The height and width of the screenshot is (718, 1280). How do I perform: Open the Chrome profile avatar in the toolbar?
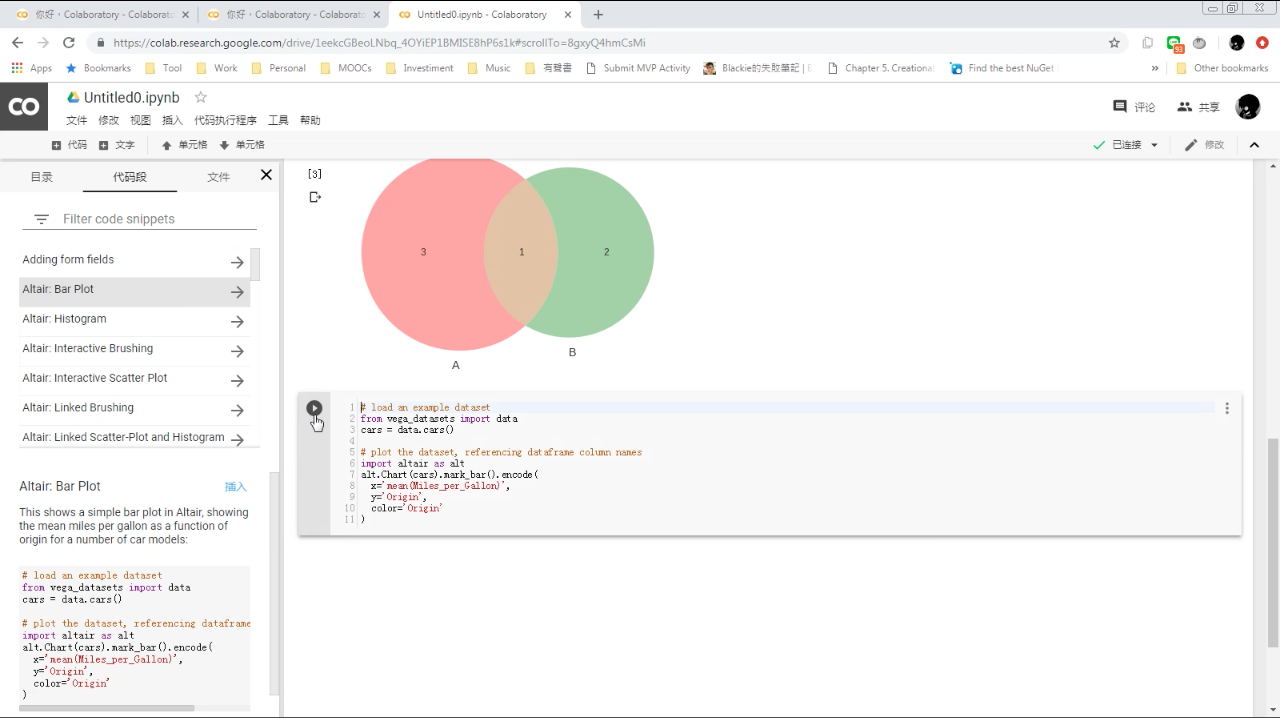point(1237,43)
